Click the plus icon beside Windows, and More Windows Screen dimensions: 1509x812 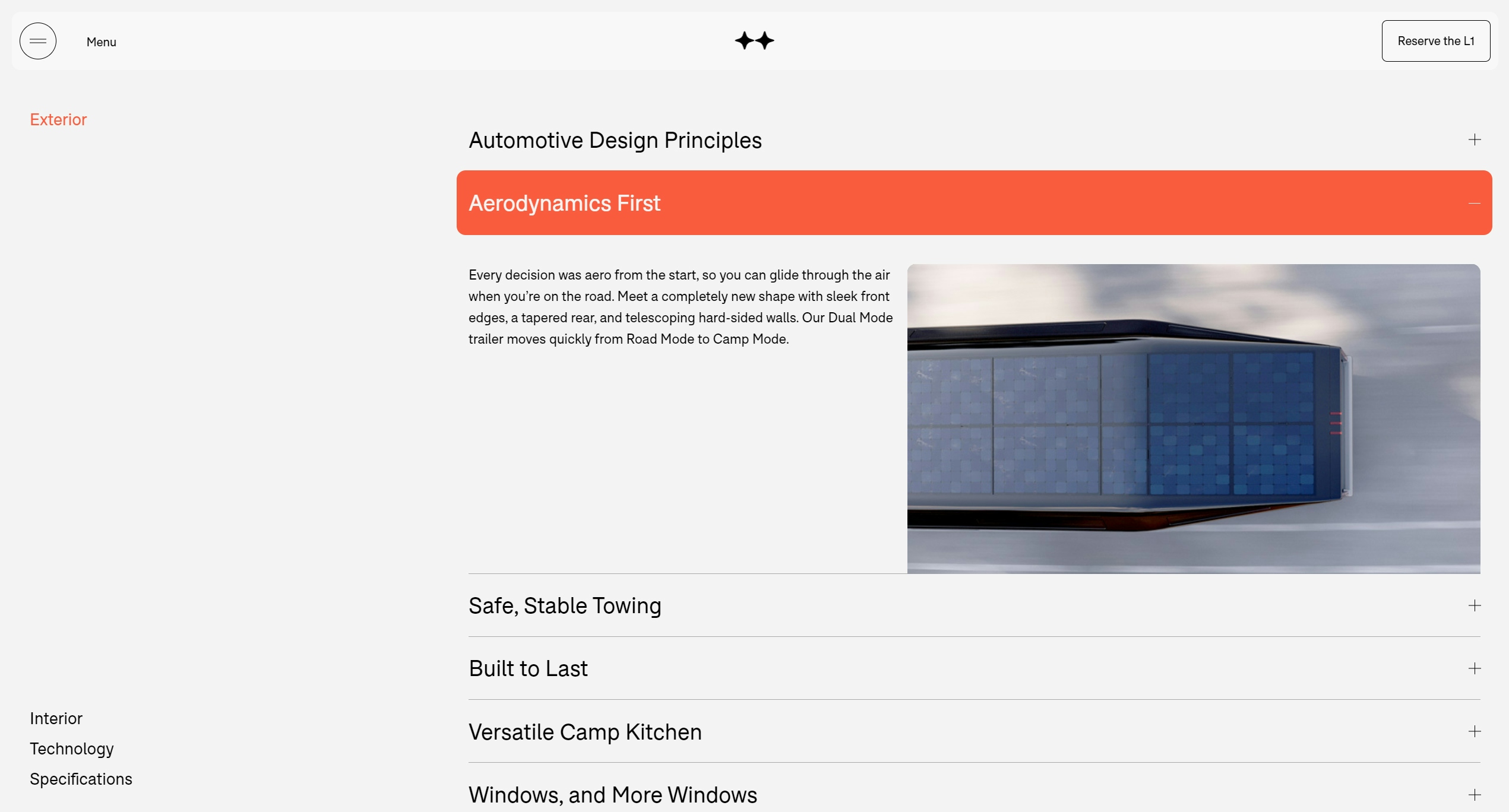click(1474, 795)
